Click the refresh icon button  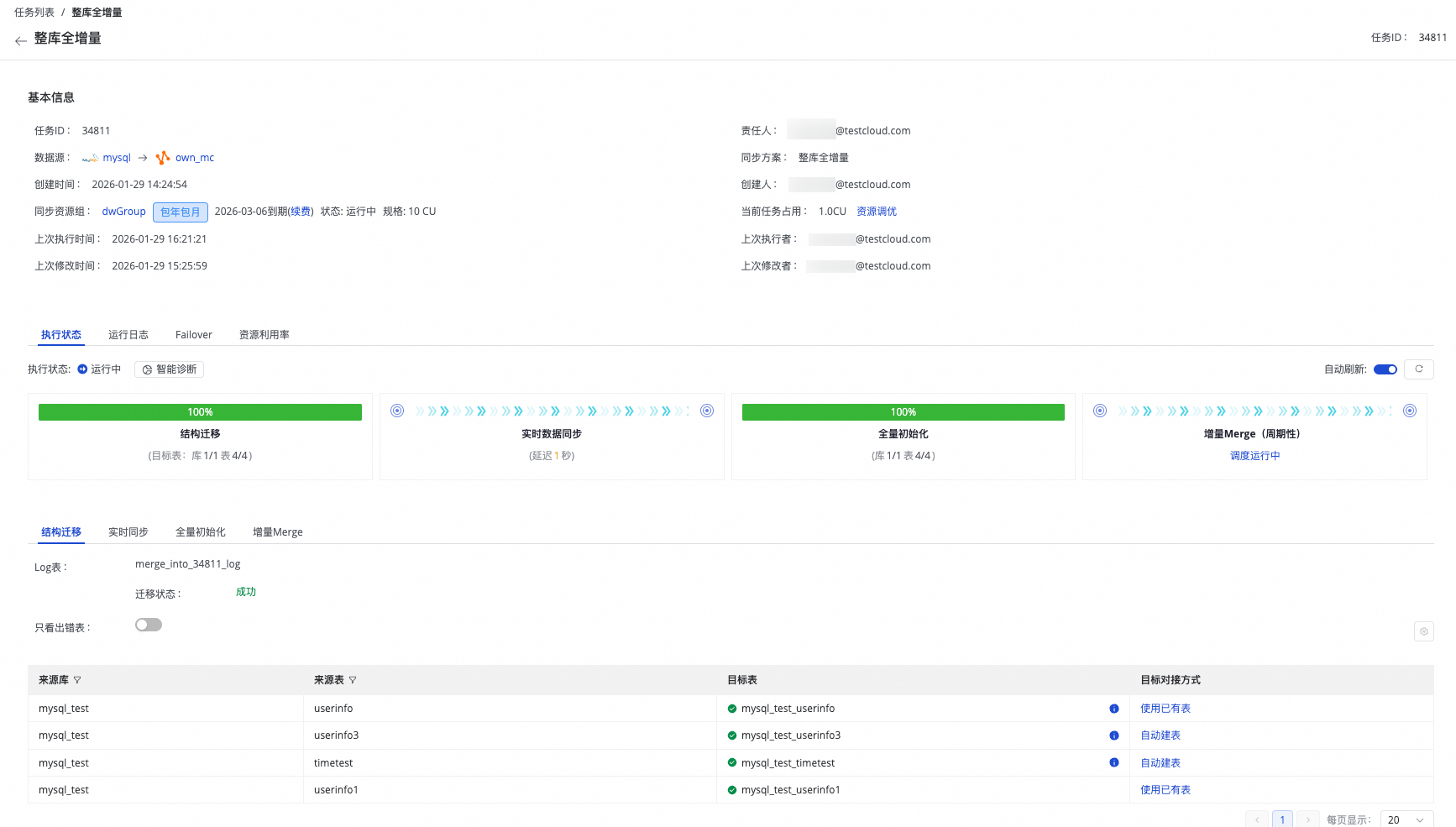pyautogui.click(x=1419, y=369)
